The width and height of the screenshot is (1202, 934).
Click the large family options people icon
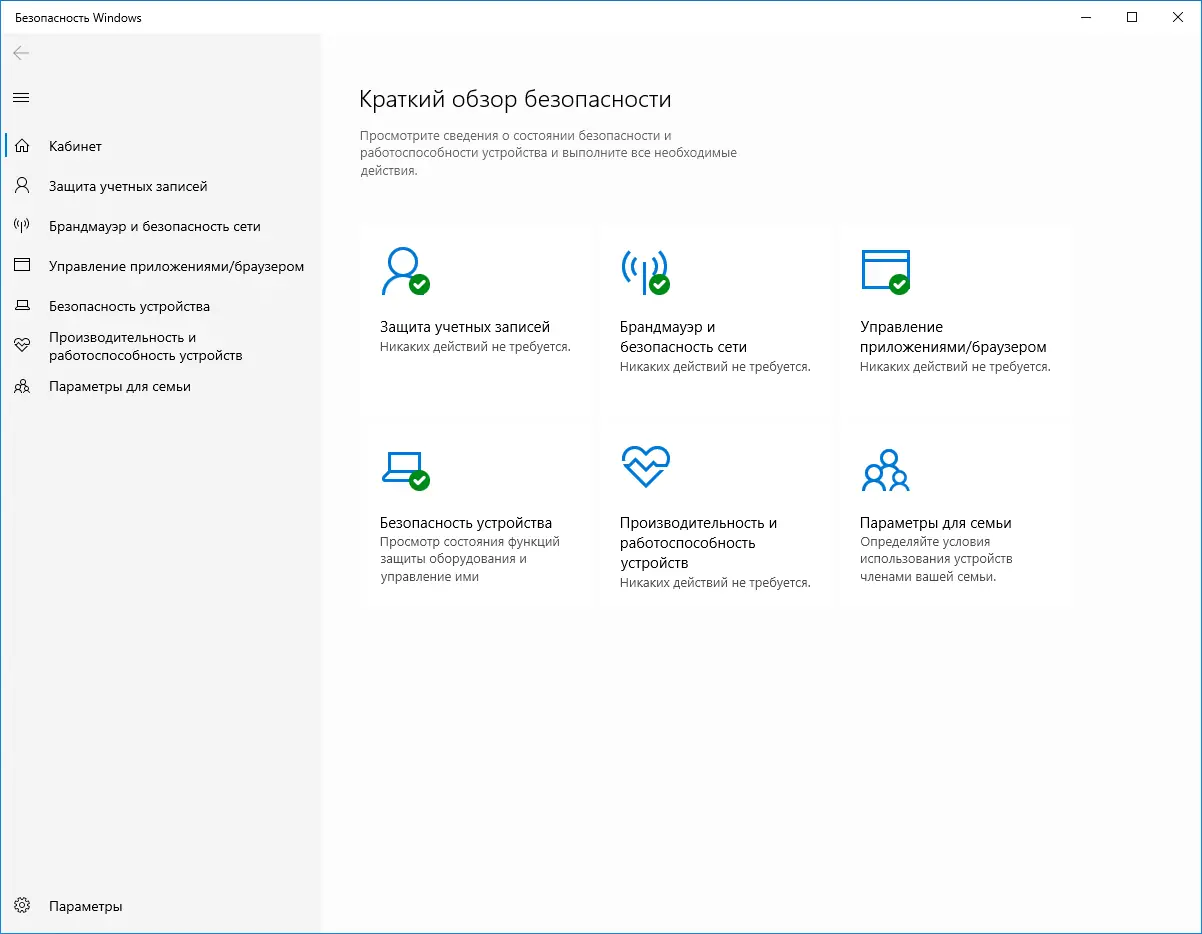click(x=886, y=470)
